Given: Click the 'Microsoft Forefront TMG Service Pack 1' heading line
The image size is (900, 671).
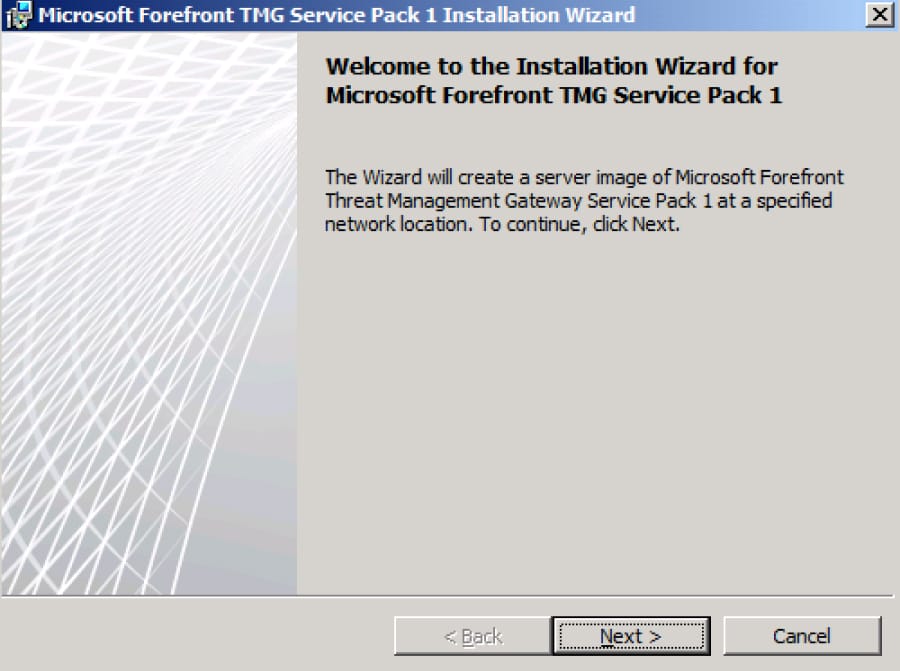Looking at the screenshot, I should pos(554,95).
